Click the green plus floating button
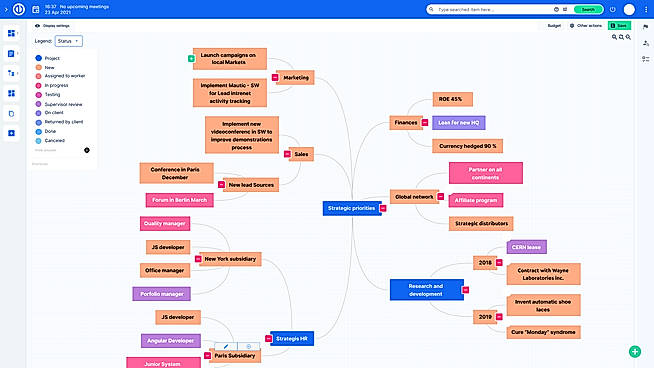 pos(635,352)
